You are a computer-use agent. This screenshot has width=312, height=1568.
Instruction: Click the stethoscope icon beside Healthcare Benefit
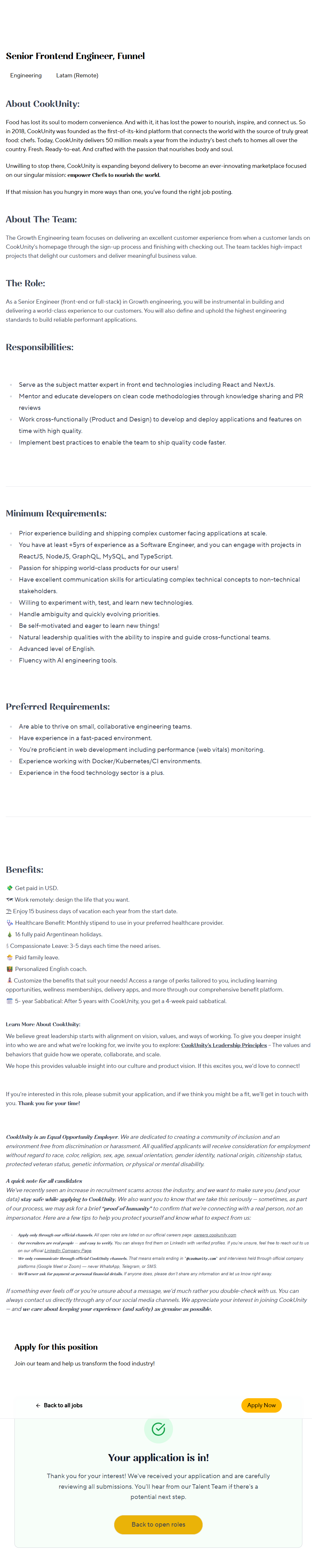[9, 923]
